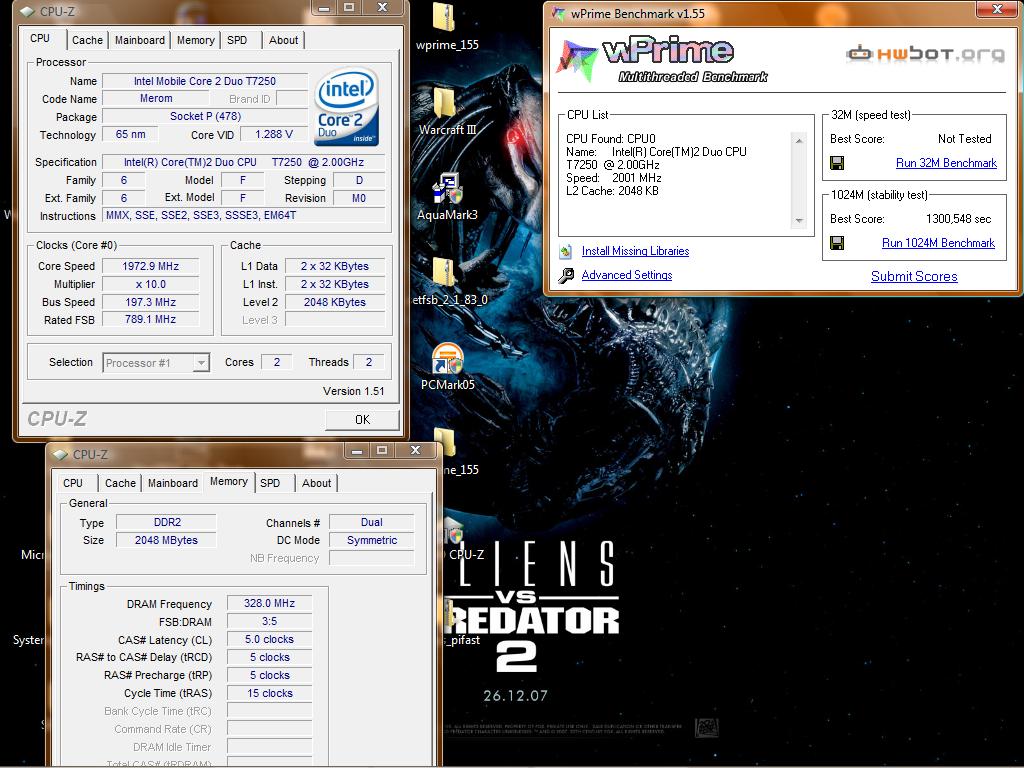Click the Instructions field MMX, SSE, SSE2
The height and width of the screenshot is (768, 1024).
(x=244, y=216)
